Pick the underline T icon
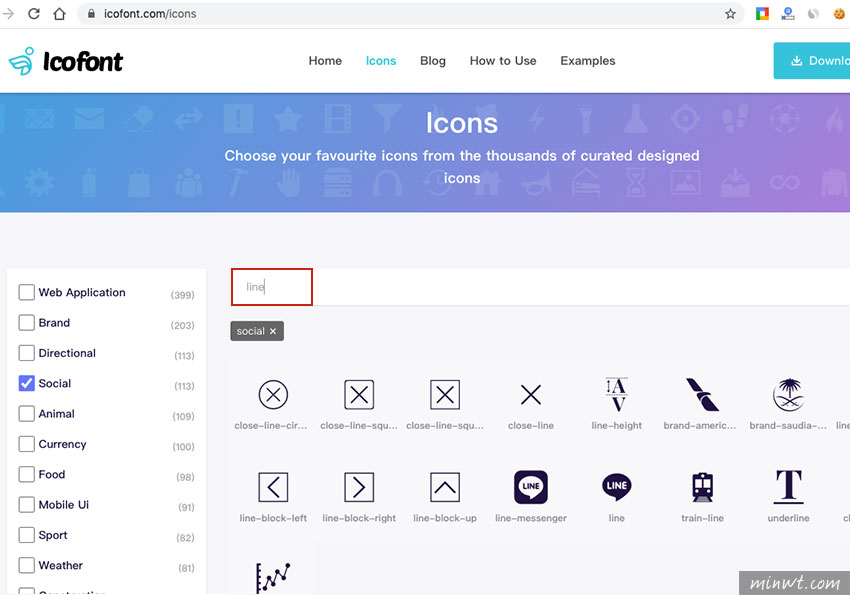 [789, 487]
